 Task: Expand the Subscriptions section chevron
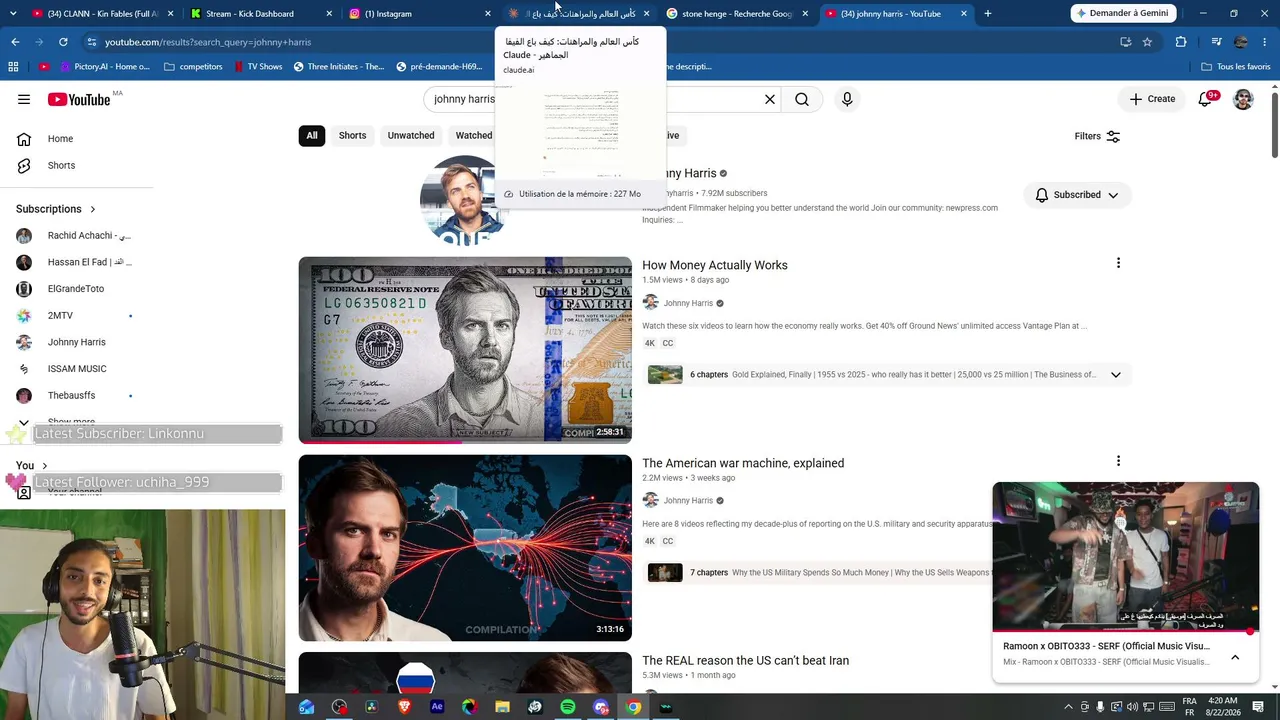93,209
